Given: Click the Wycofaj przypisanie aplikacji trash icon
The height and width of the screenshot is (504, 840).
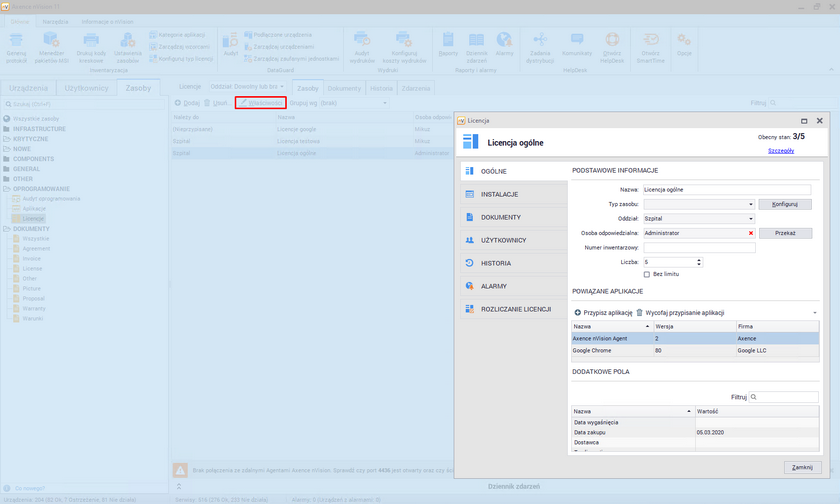Looking at the screenshot, I should point(640,313).
